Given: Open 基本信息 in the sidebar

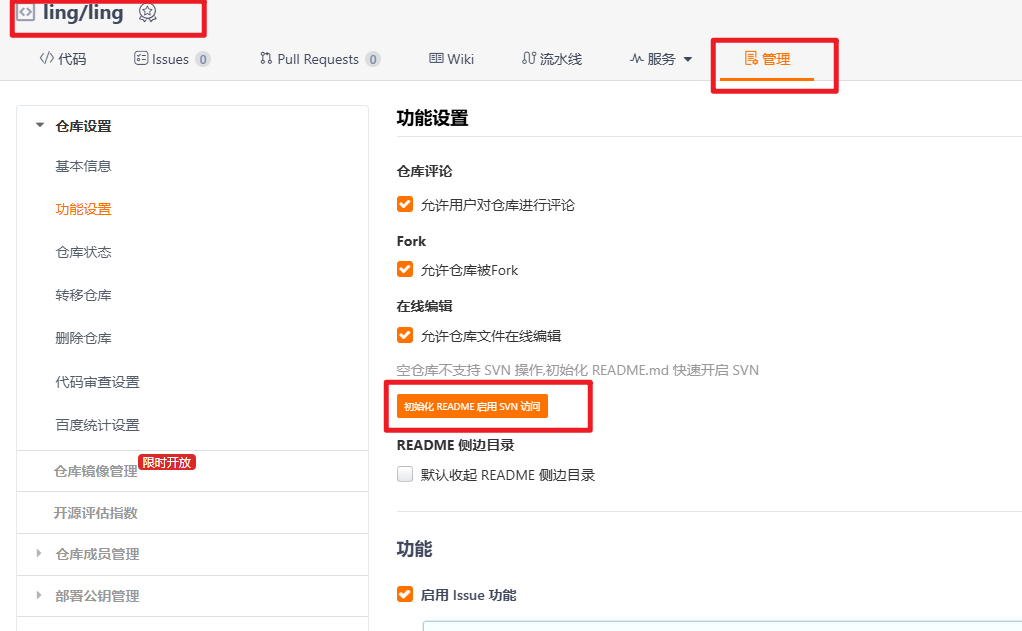Looking at the screenshot, I should coord(83,166).
